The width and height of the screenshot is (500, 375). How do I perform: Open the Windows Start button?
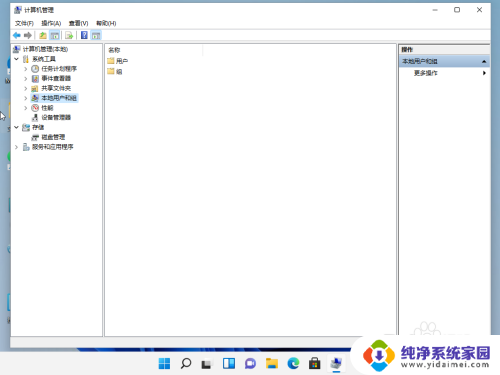164,363
